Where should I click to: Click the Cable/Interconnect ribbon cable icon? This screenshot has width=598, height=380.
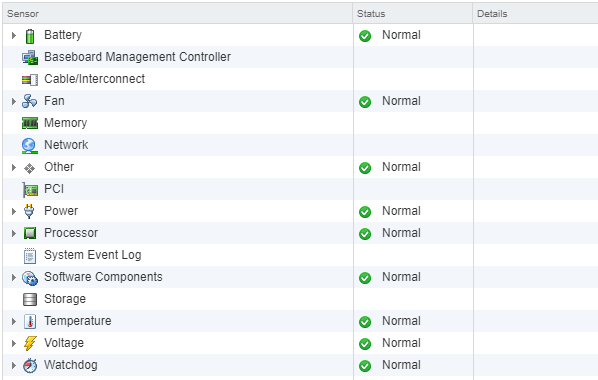pyautogui.click(x=30, y=80)
